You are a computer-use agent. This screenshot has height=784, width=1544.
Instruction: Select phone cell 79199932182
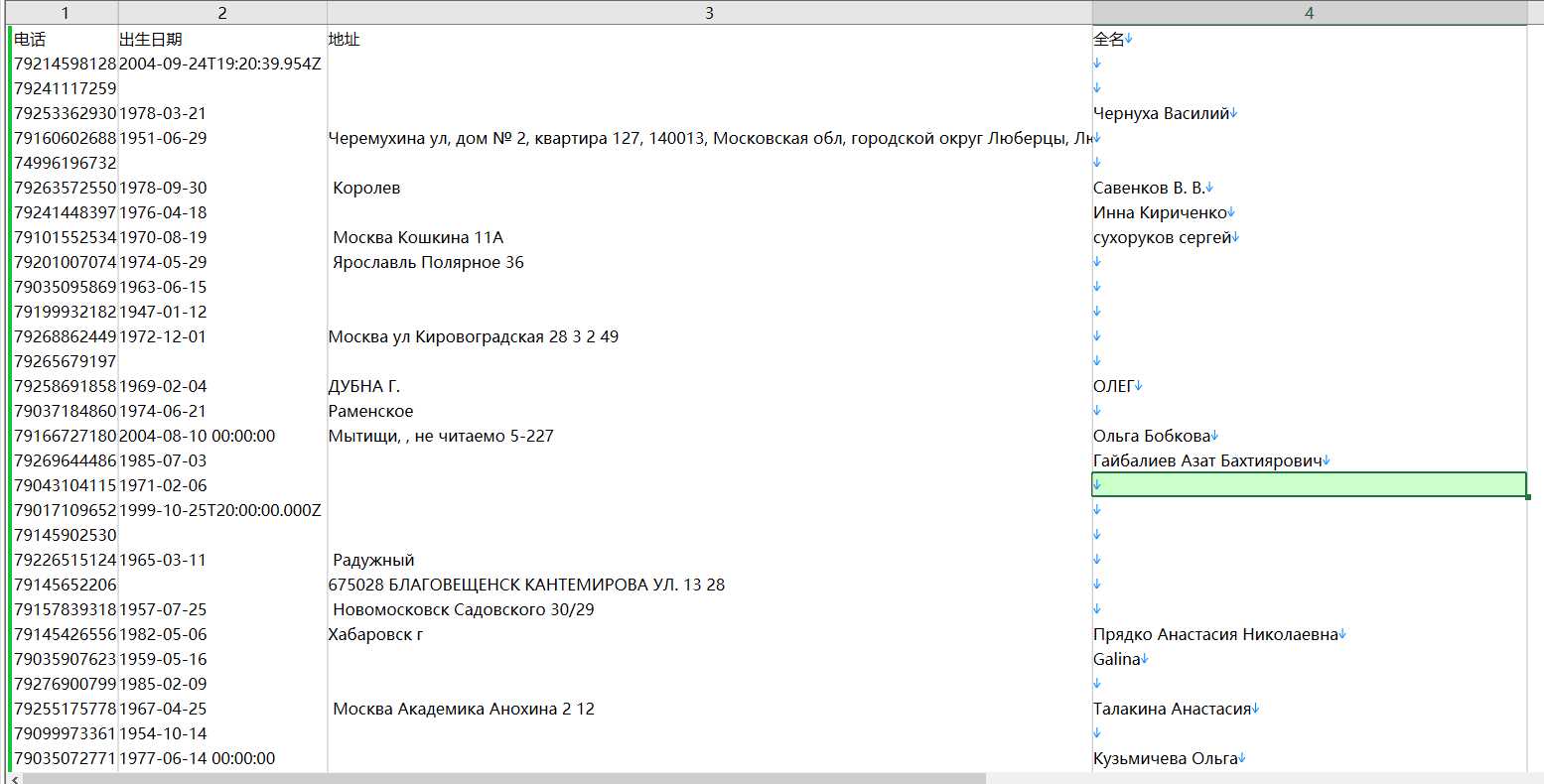click(x=66, y=312)
